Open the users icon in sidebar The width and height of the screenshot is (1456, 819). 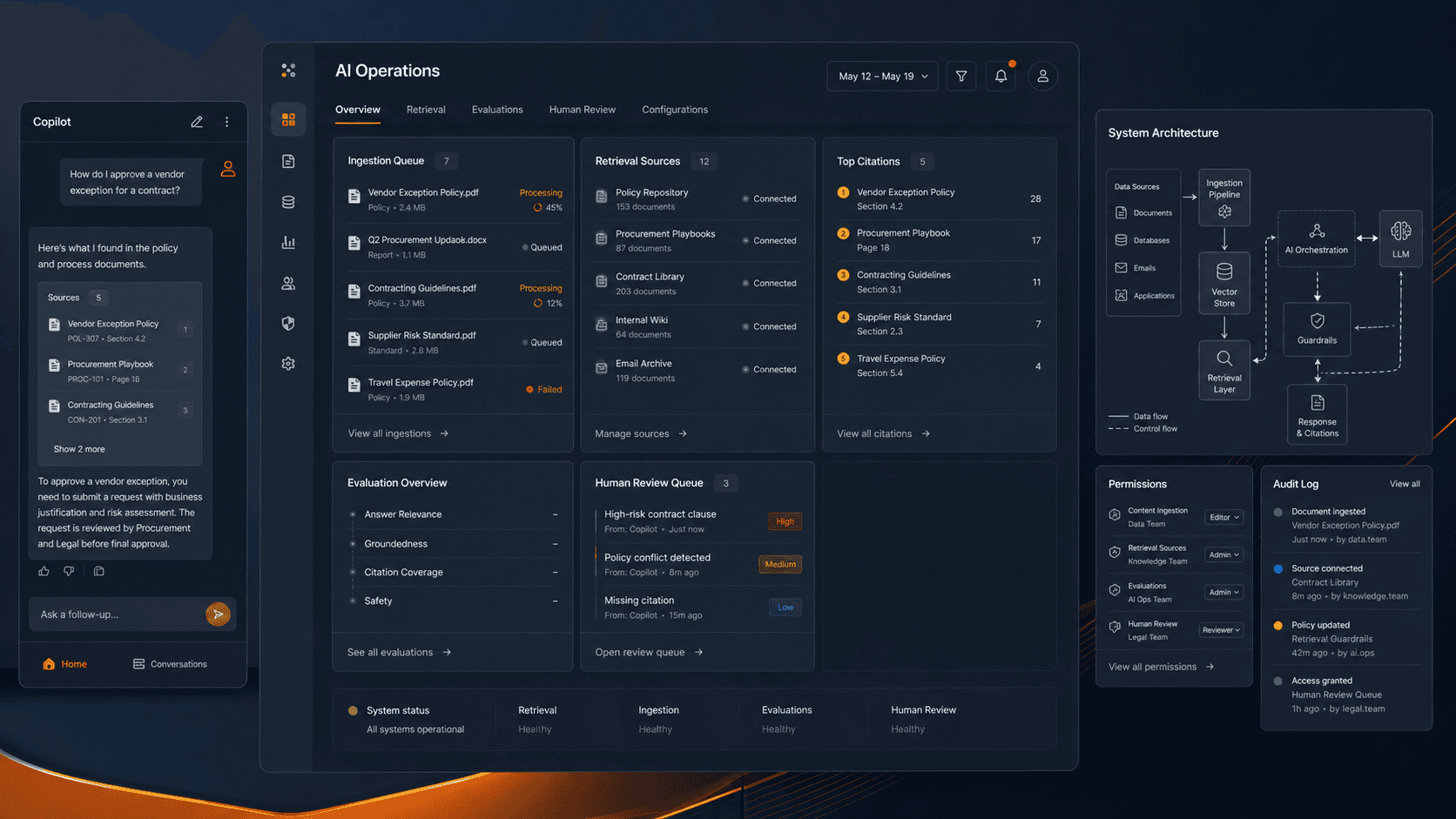click(288, 283)
